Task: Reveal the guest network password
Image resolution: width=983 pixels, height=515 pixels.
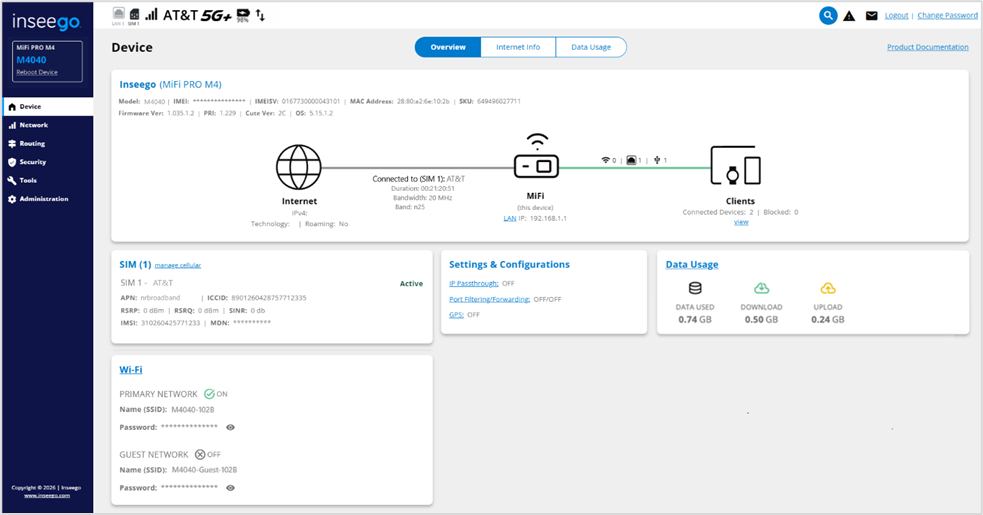Action: [231, 488]
